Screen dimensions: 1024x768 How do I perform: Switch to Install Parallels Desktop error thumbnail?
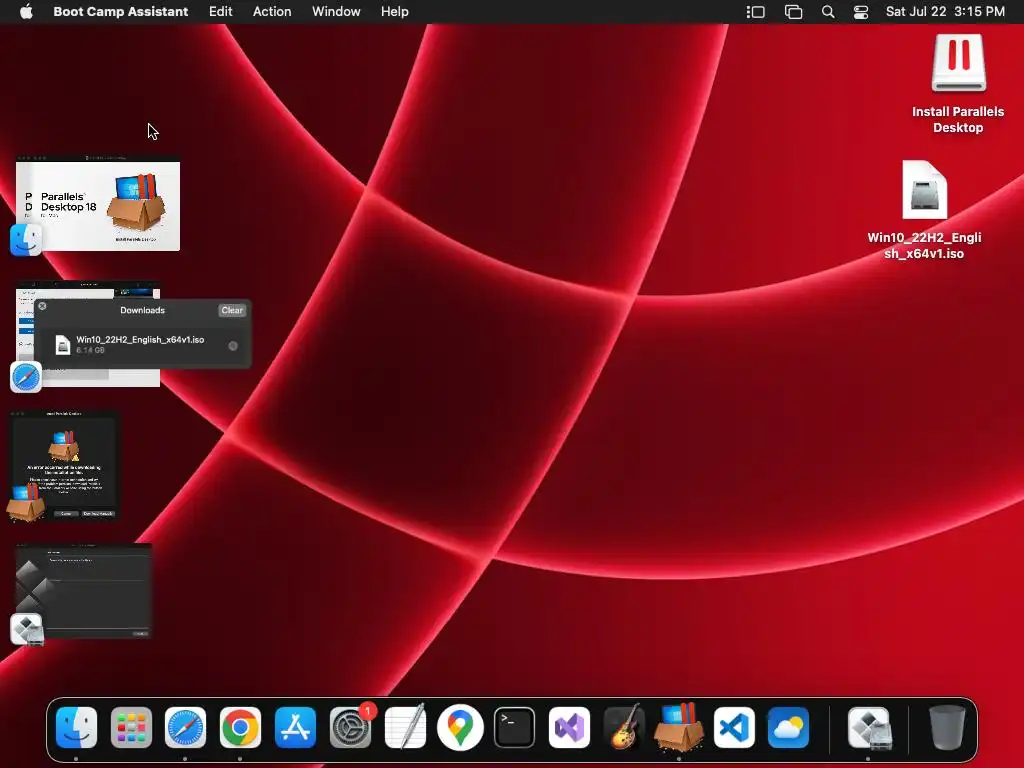(64, 464)
